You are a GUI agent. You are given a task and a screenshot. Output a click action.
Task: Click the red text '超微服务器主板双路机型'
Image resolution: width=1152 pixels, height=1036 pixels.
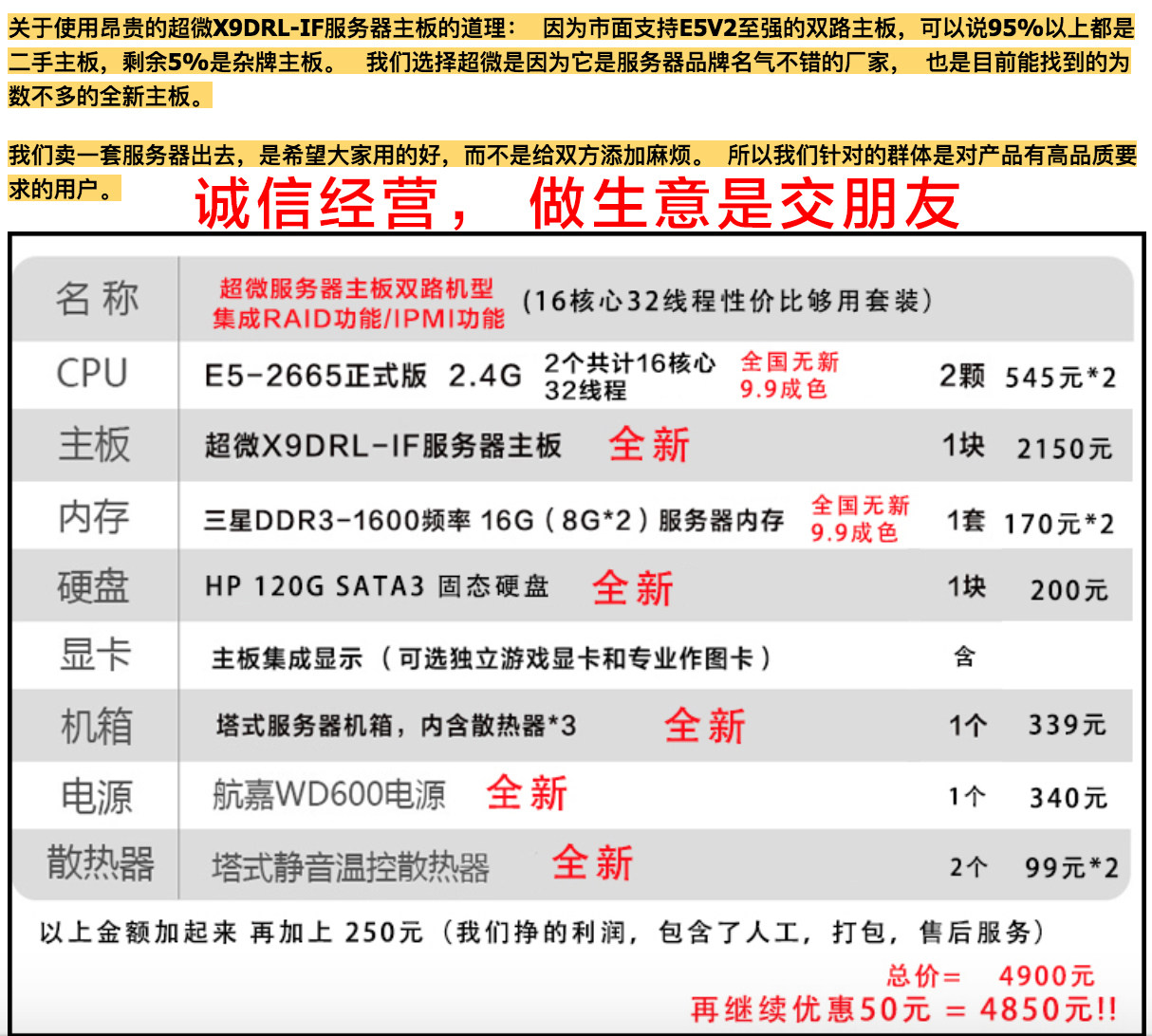[357, 288]
